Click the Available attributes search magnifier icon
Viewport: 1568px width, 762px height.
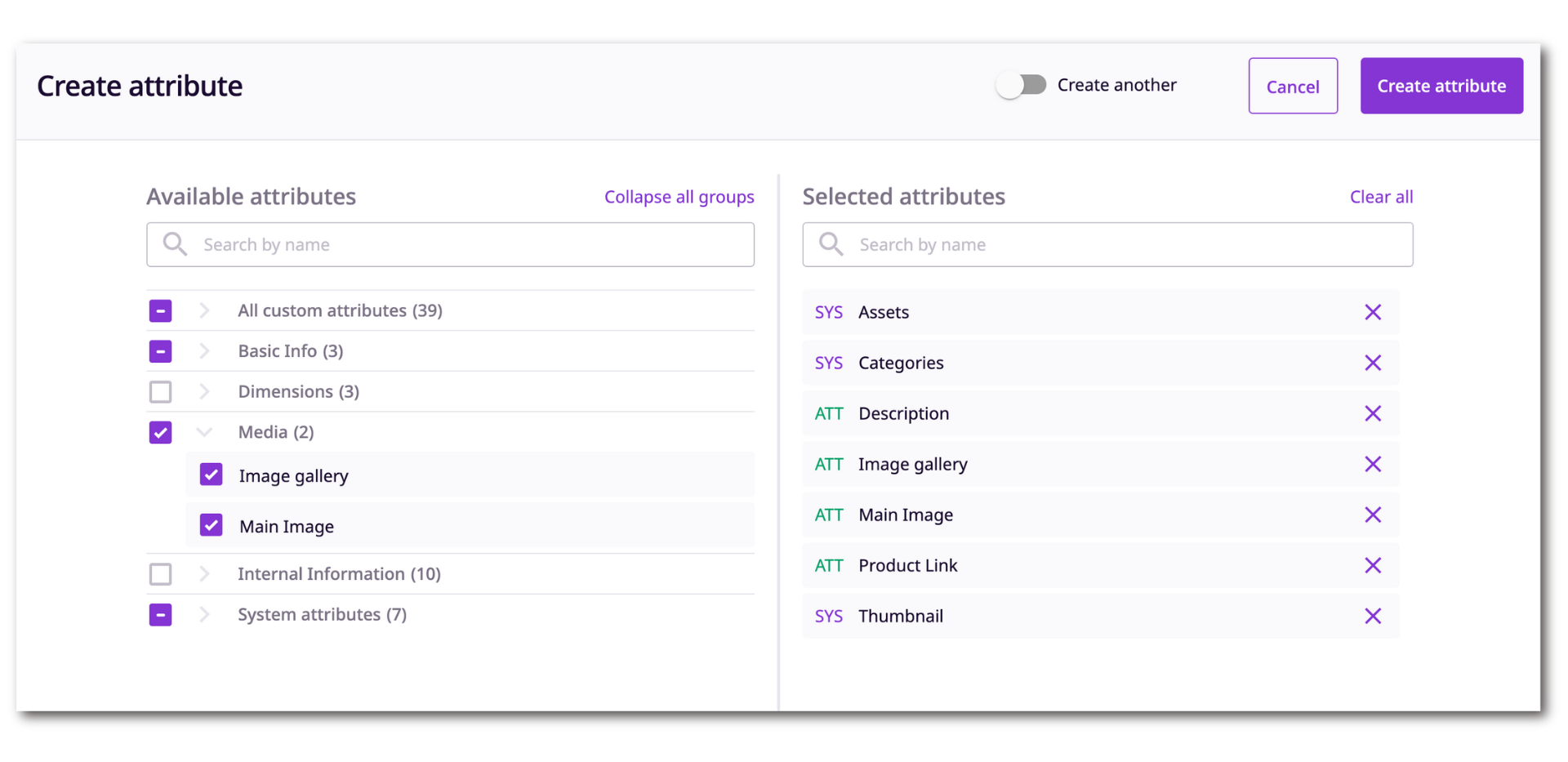coord(175,244)
